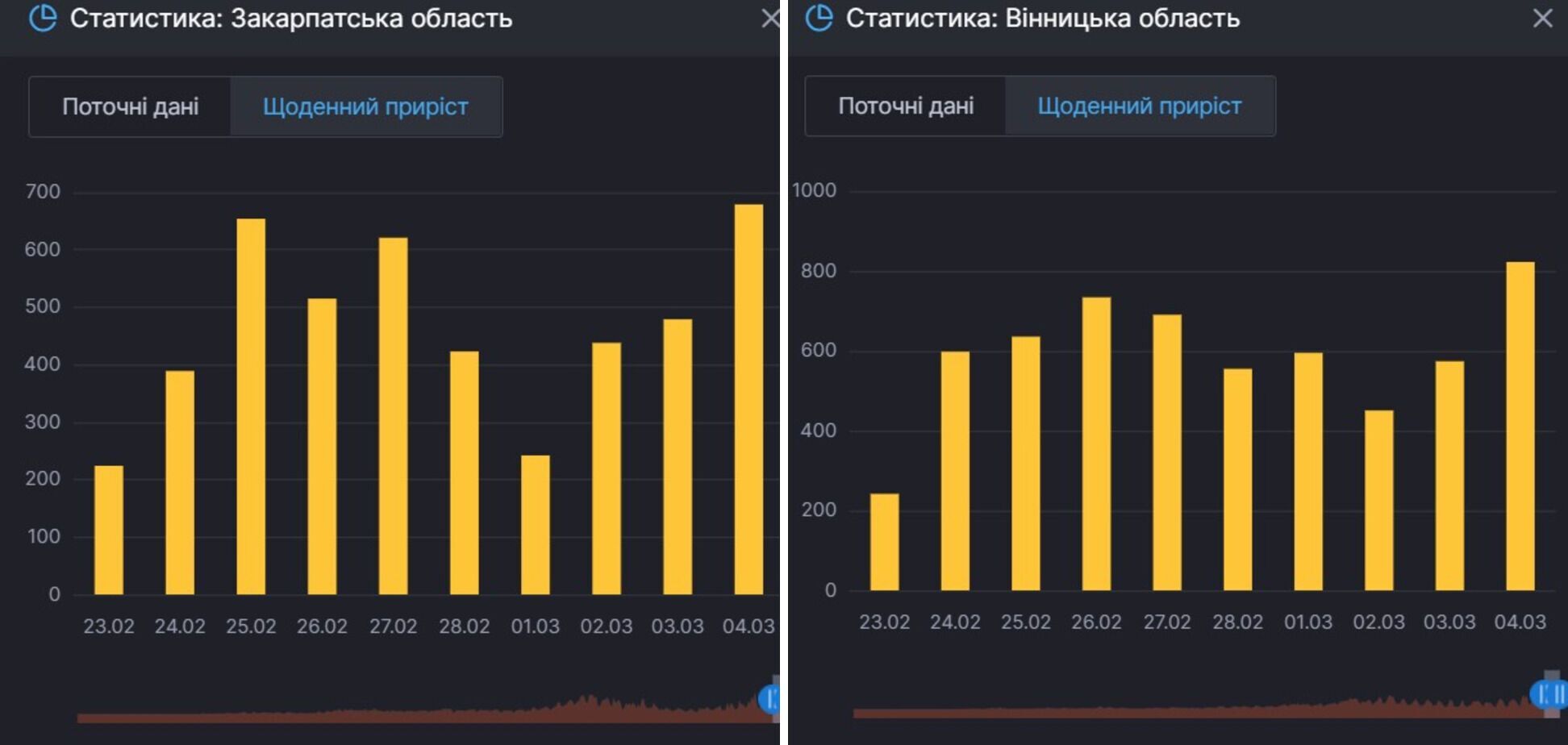This screenshot has width=1568, height=745.
Task: Click the 23.02 bar in Вінницька chart
Action: pyautogui.click(x=884, y=542)
